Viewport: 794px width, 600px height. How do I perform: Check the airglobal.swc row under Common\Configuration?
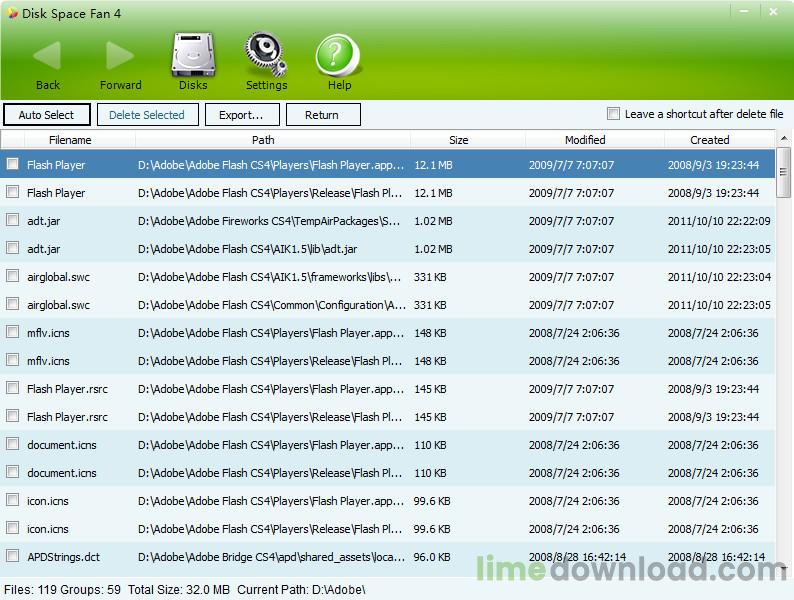click(13, 303)
